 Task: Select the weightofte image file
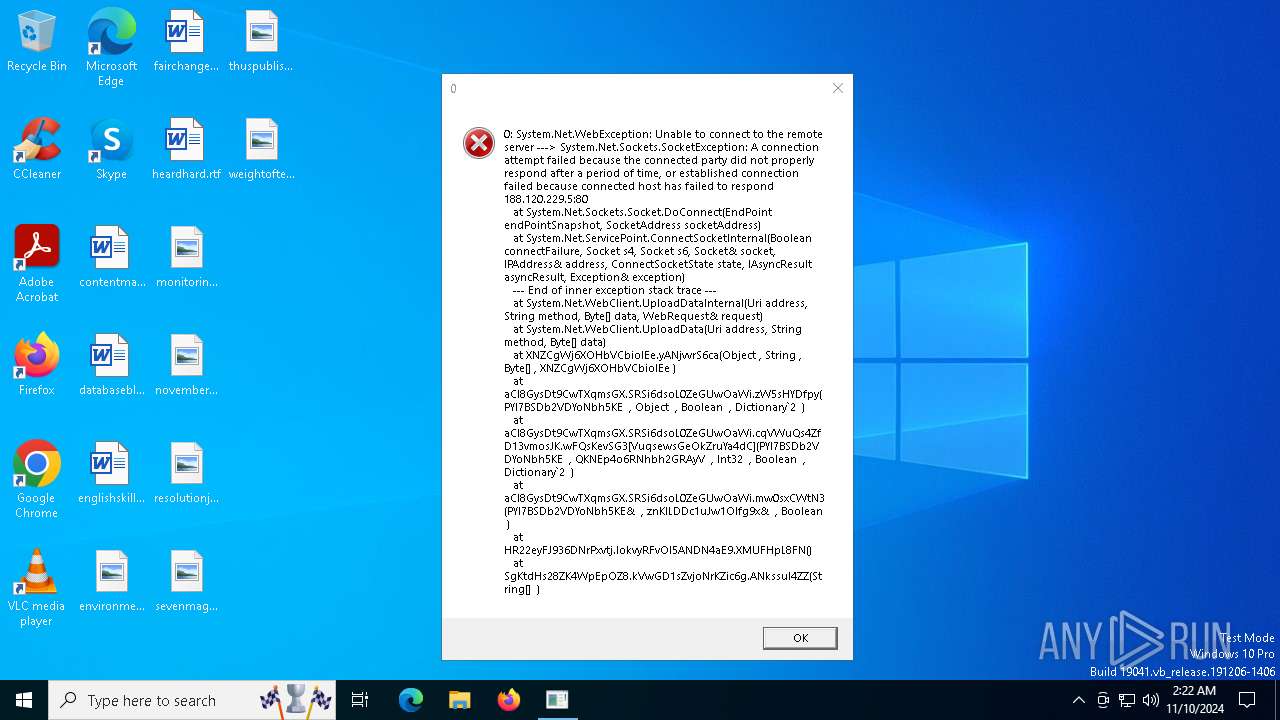(x=261, y=150)
